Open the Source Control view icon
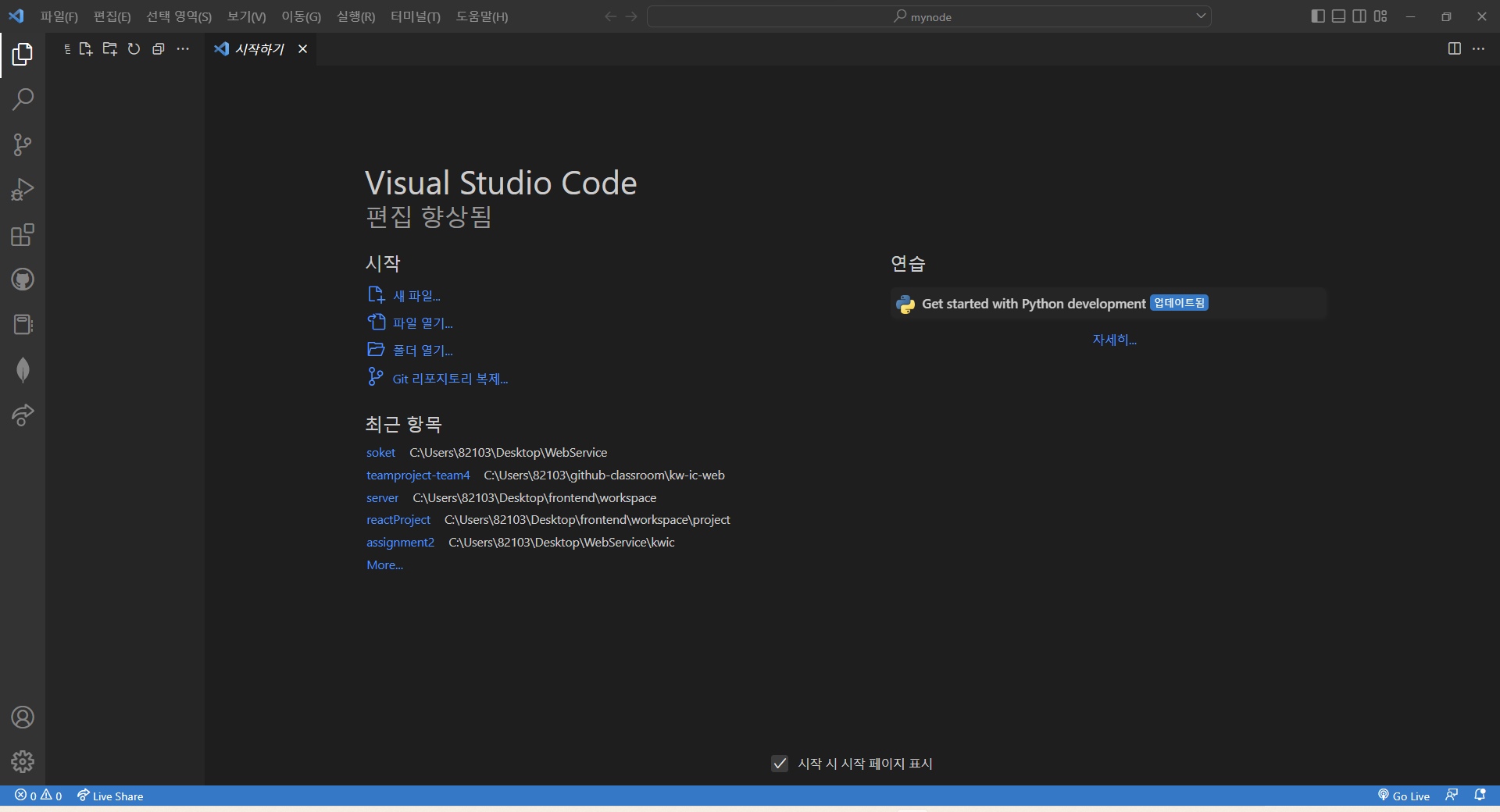Screen dimensions: 1500x812 tap(23, 144)
